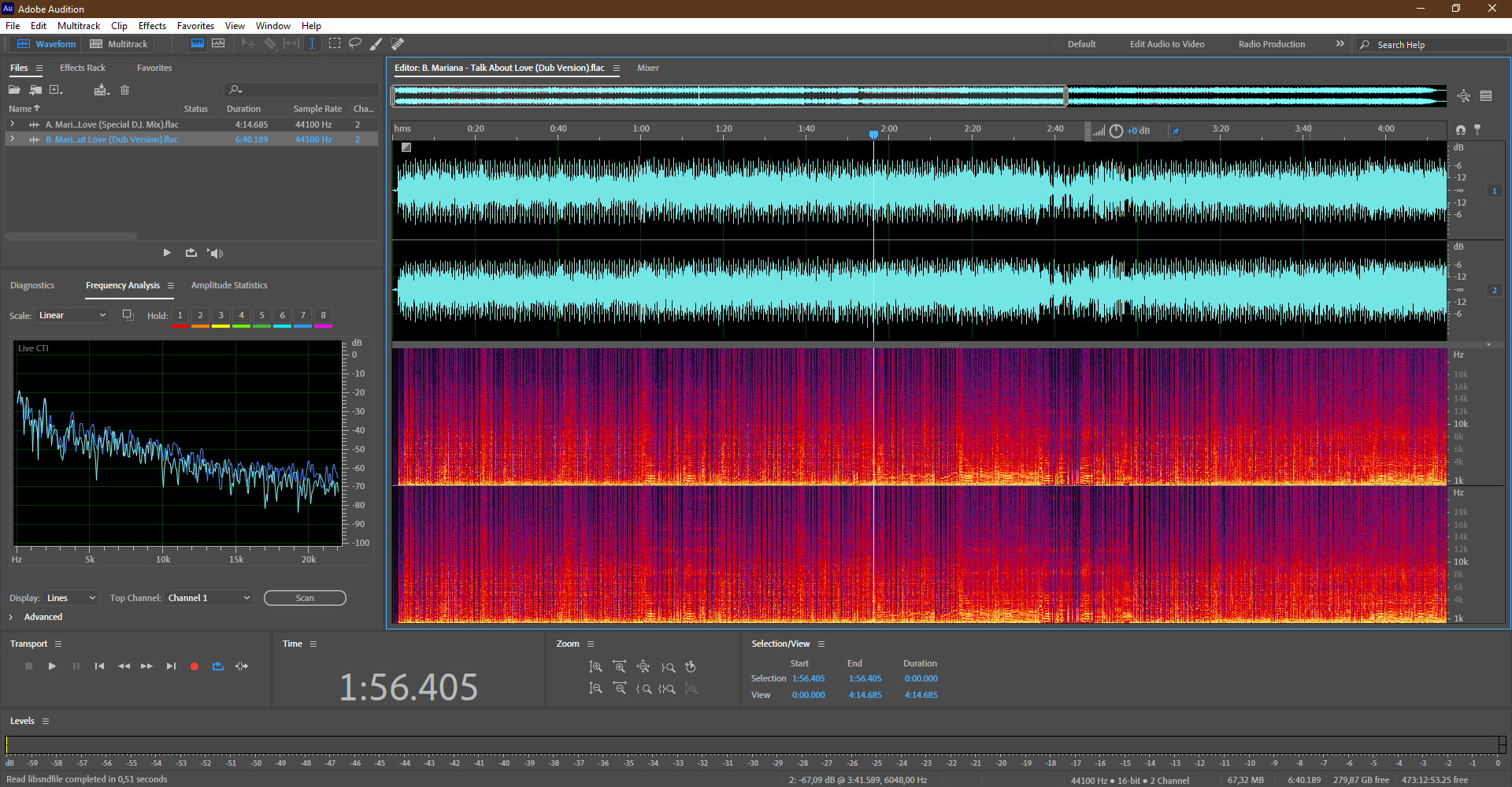Open the Frequency Analysis panel menu

[171, 285]
